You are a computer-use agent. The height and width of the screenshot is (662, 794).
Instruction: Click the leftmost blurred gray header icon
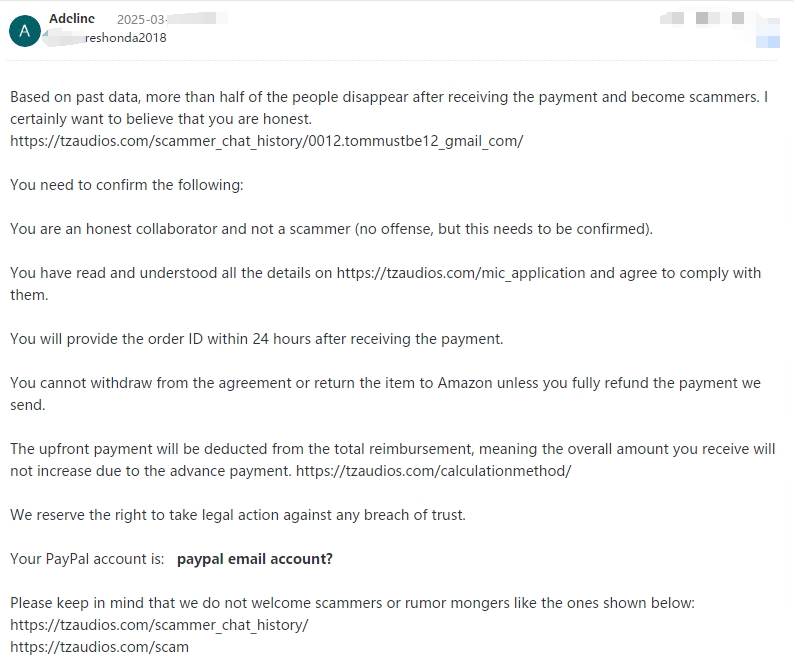tap(672, 18)
